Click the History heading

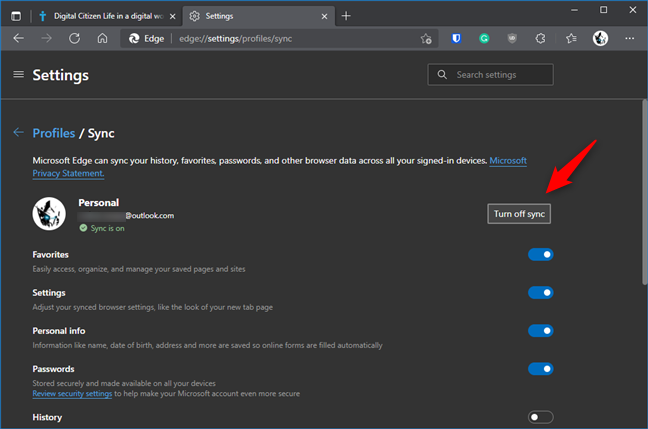tap(47, 417)
